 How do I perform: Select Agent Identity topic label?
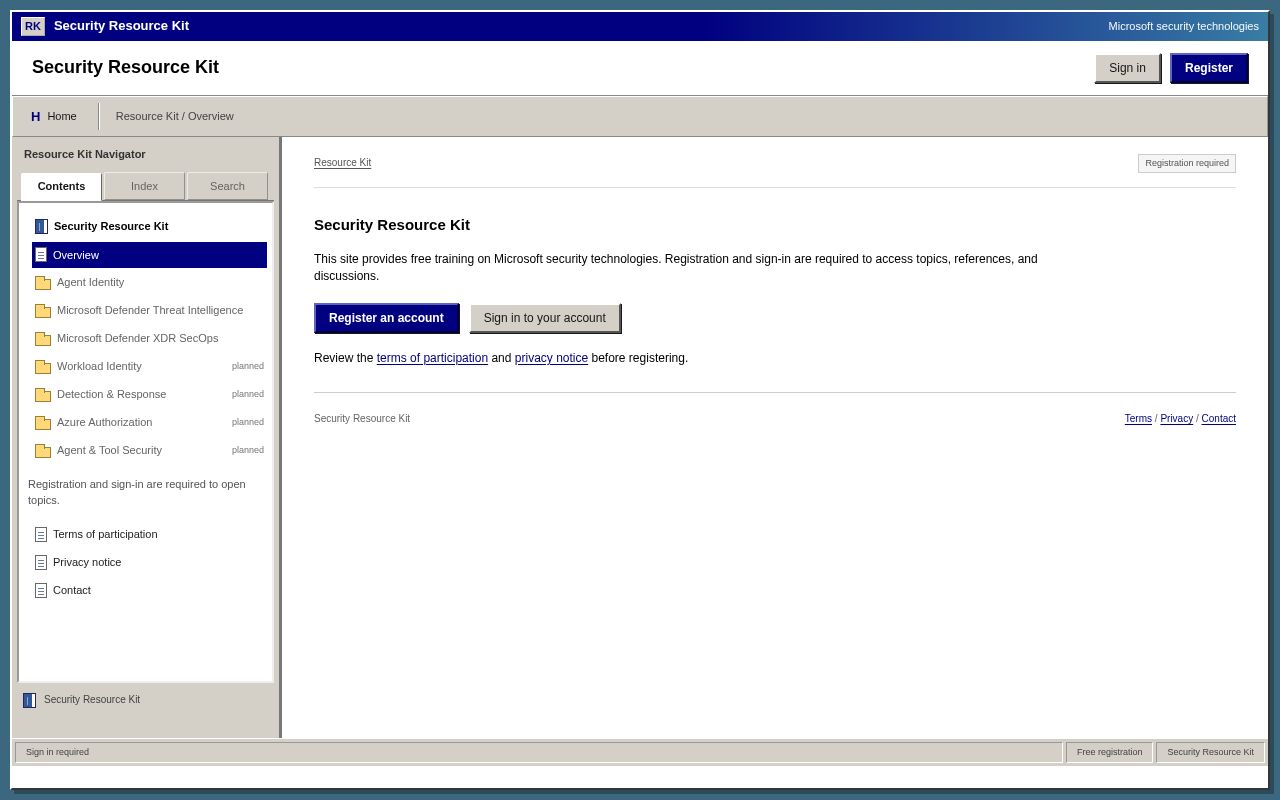90,282
